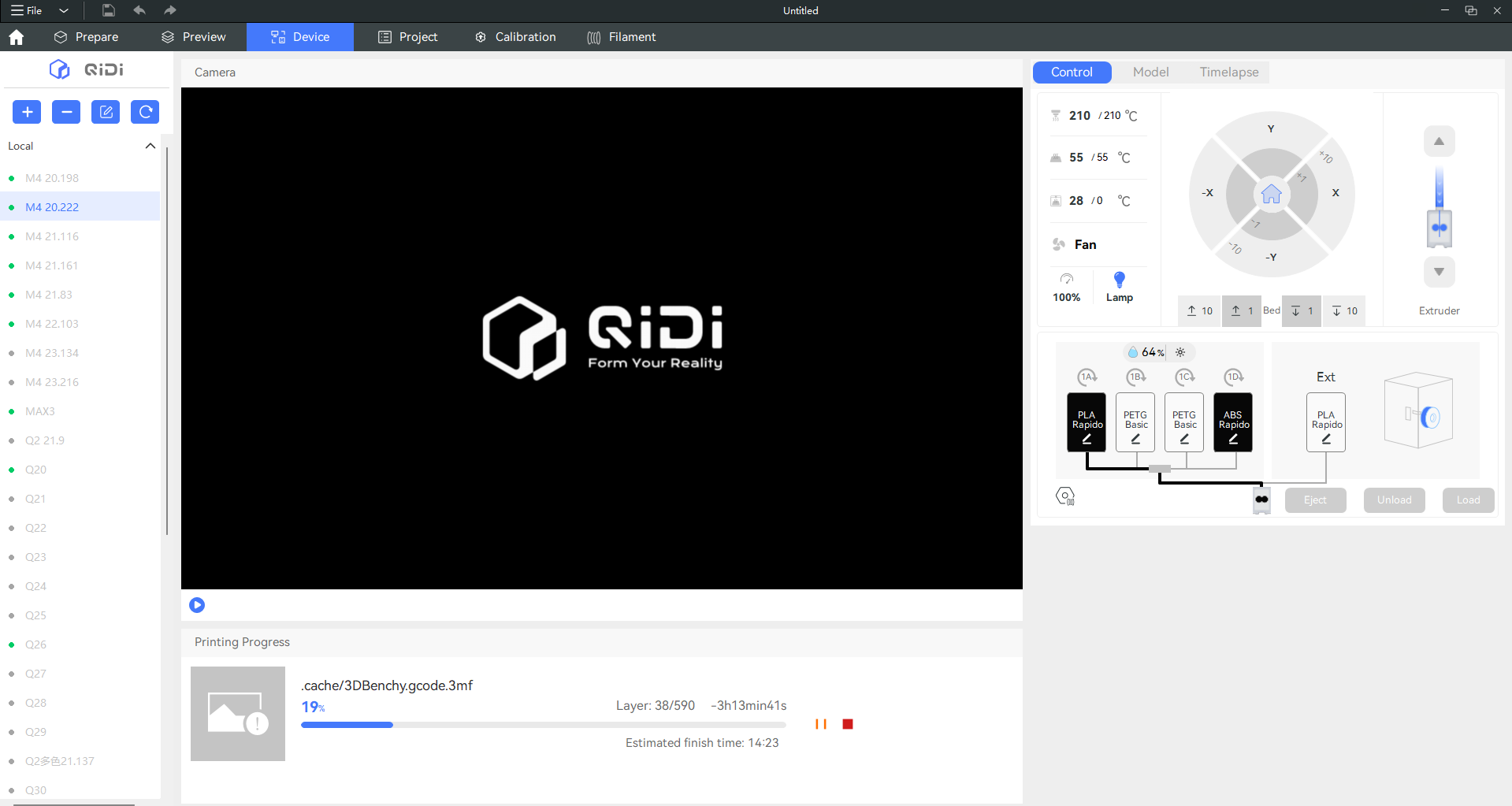The image size is (1512, 806).
Task: Switch to the Timelapse tab
Action: 1229,72
